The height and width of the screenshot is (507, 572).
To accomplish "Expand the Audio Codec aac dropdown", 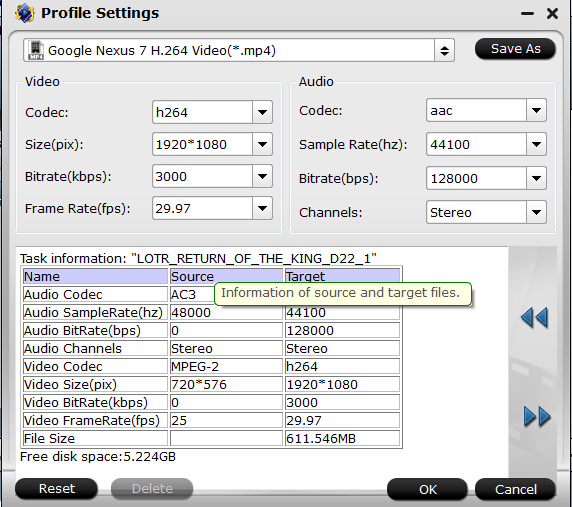I will 536,110.
